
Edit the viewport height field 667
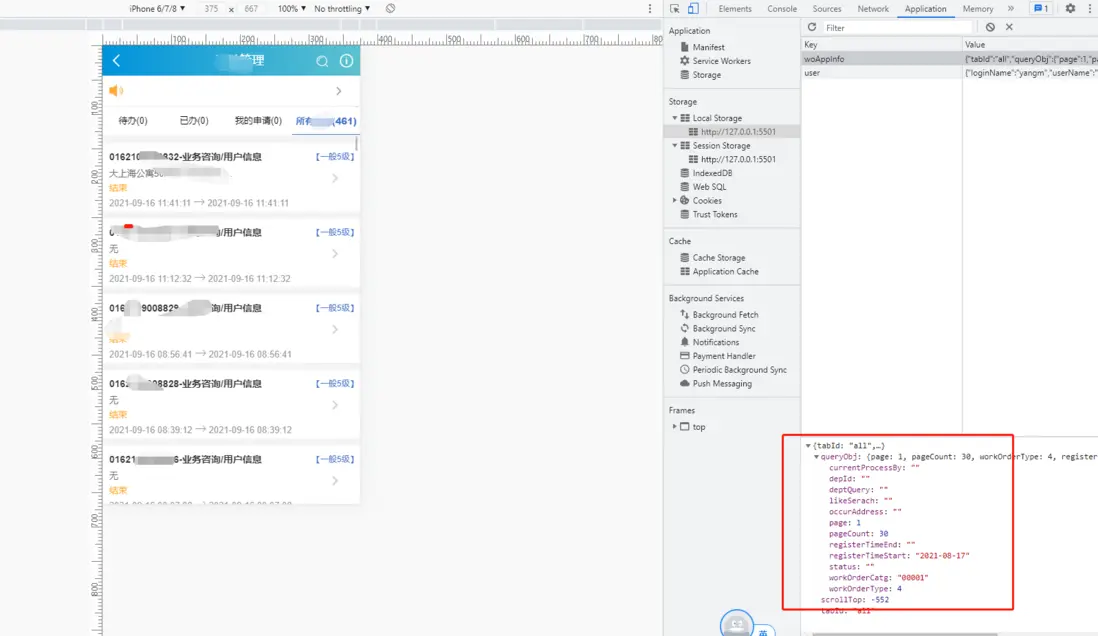[x=251, y=8]
